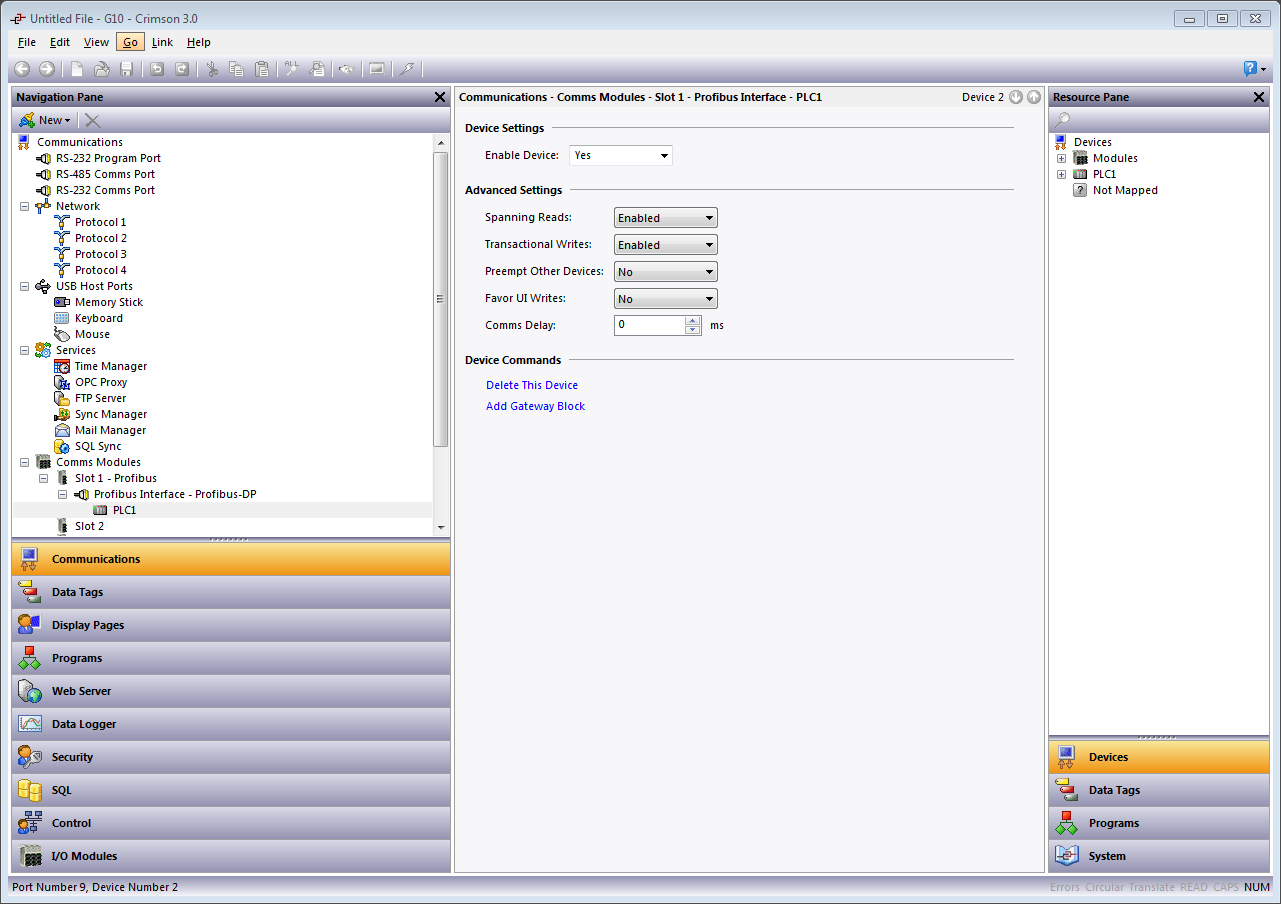Collapse the Services tree node
This screenshot has height=904, width=1281.
(24, 350)
